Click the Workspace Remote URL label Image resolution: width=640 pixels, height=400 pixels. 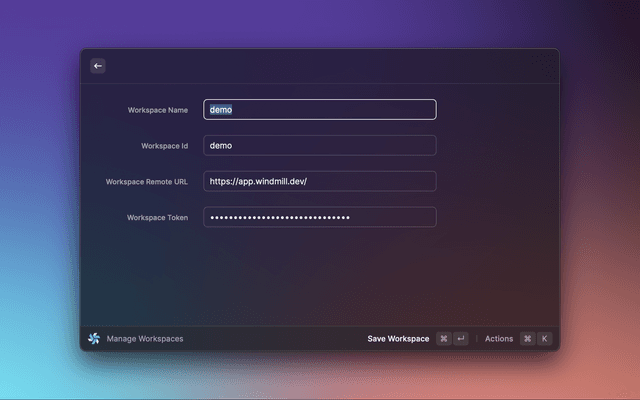click(x=147, y=182)
